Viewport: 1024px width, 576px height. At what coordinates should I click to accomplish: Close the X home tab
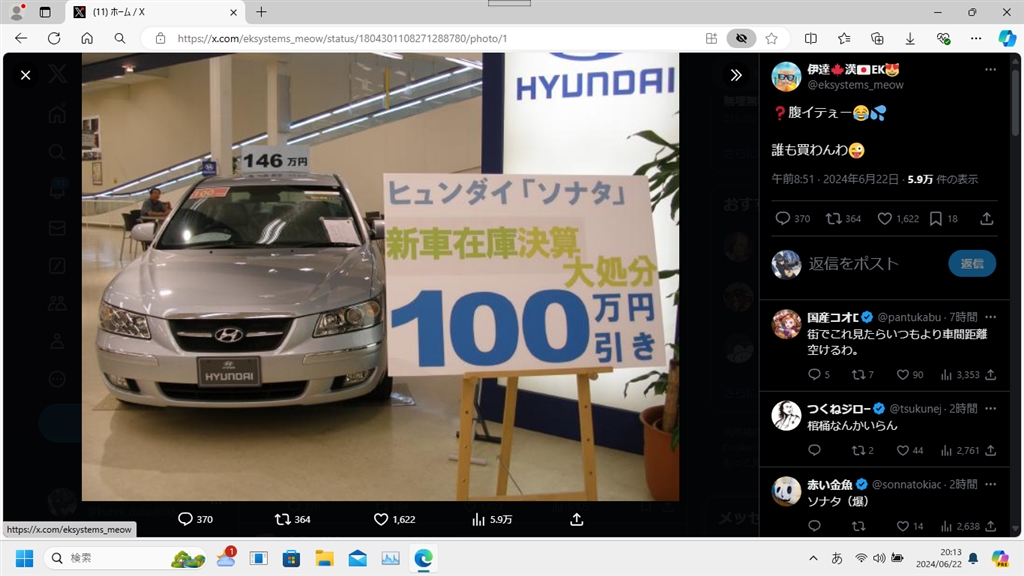click(233, 12)
